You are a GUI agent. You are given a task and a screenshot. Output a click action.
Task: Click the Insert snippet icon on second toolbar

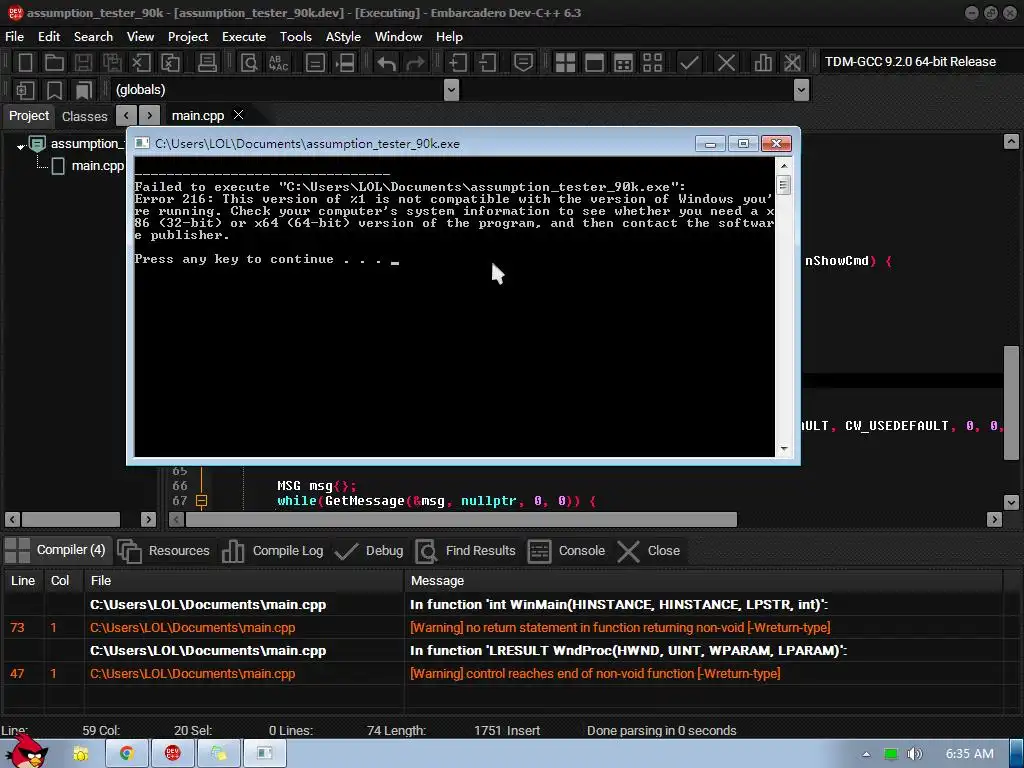pos(25,90)
